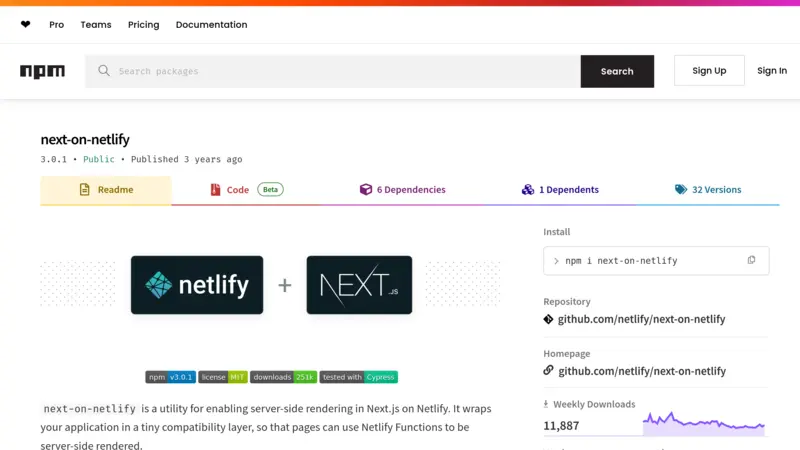Screen dimensions: 800x450
Task: Open the 1 Dependents tab
Action: (560, 190)
